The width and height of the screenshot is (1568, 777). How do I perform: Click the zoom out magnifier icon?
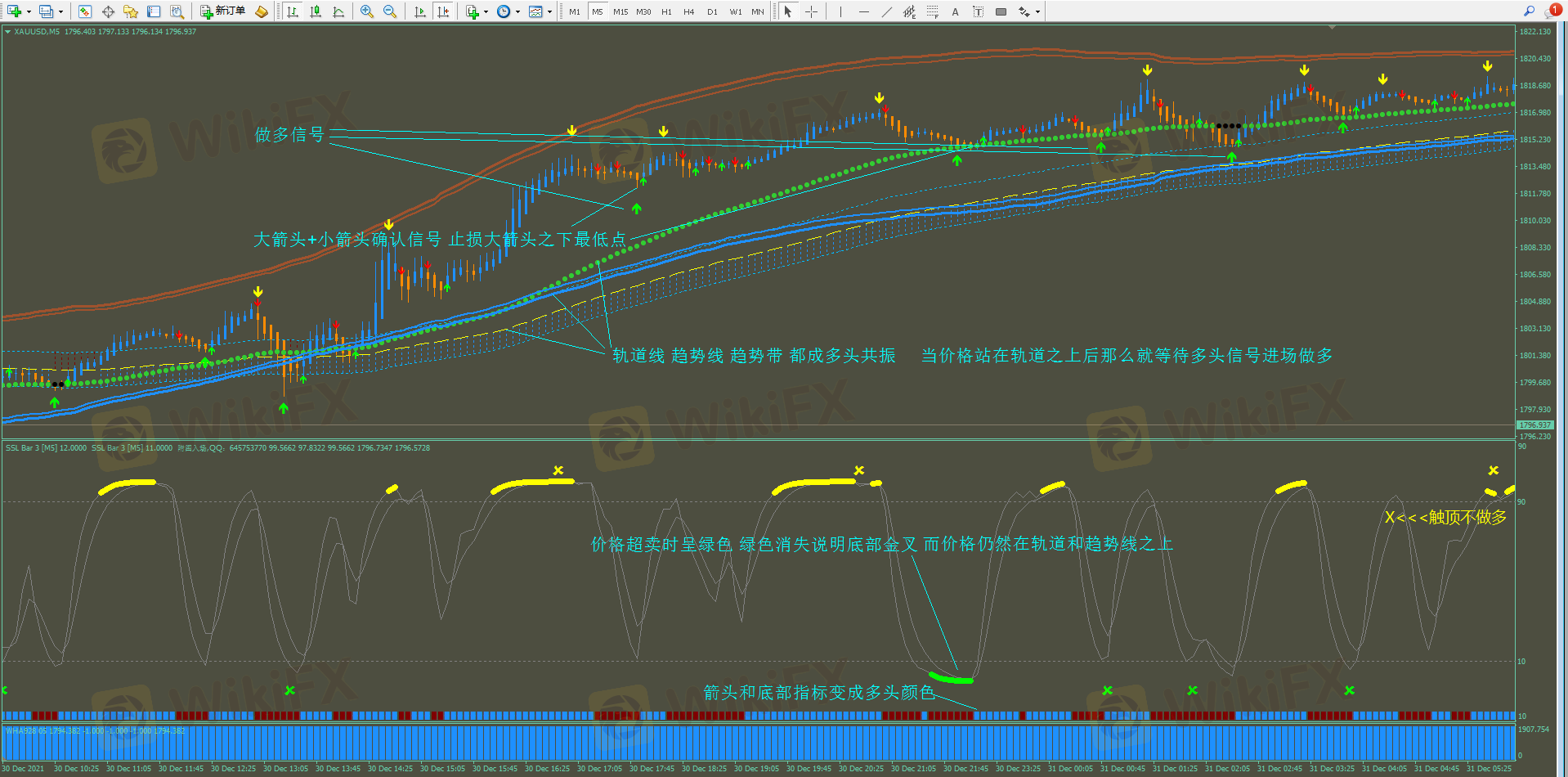390,11
